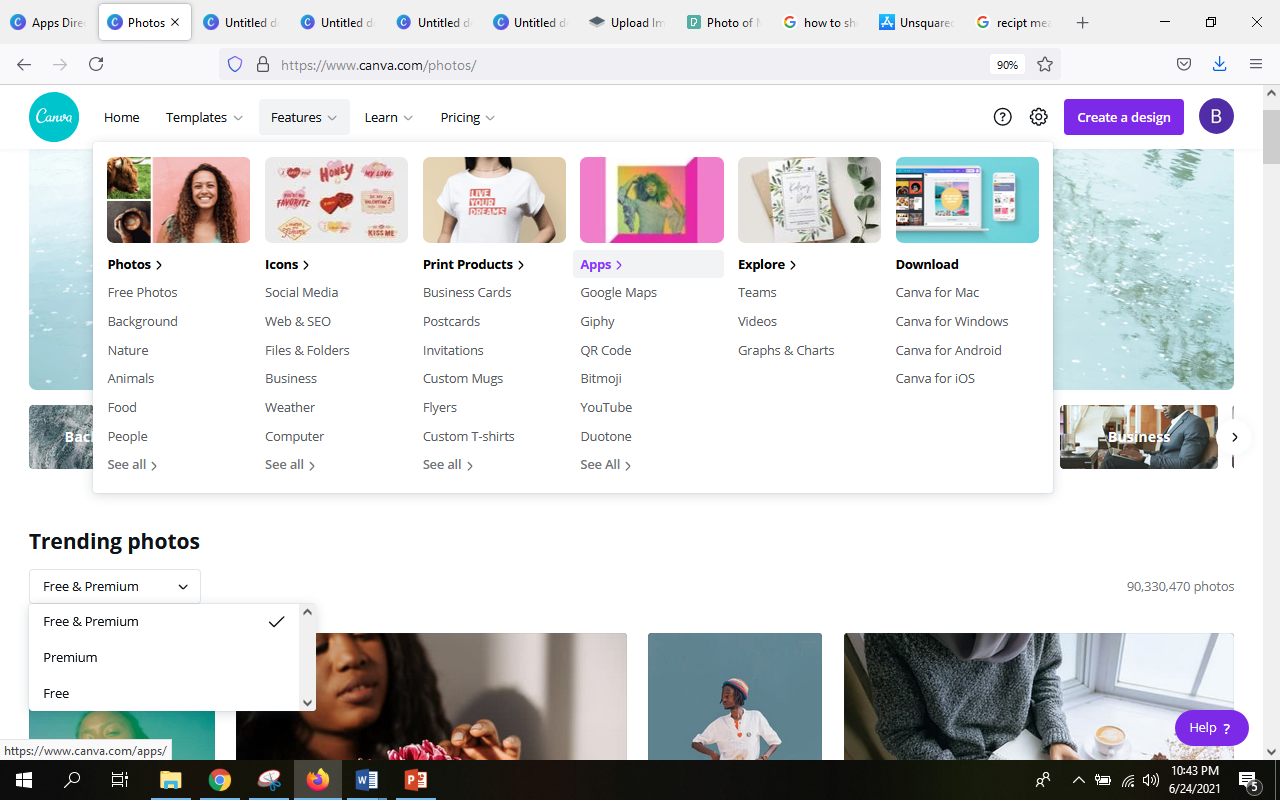Open the Windows Start menu
The image size is (1280, 800).
click(x=24, y=780)
